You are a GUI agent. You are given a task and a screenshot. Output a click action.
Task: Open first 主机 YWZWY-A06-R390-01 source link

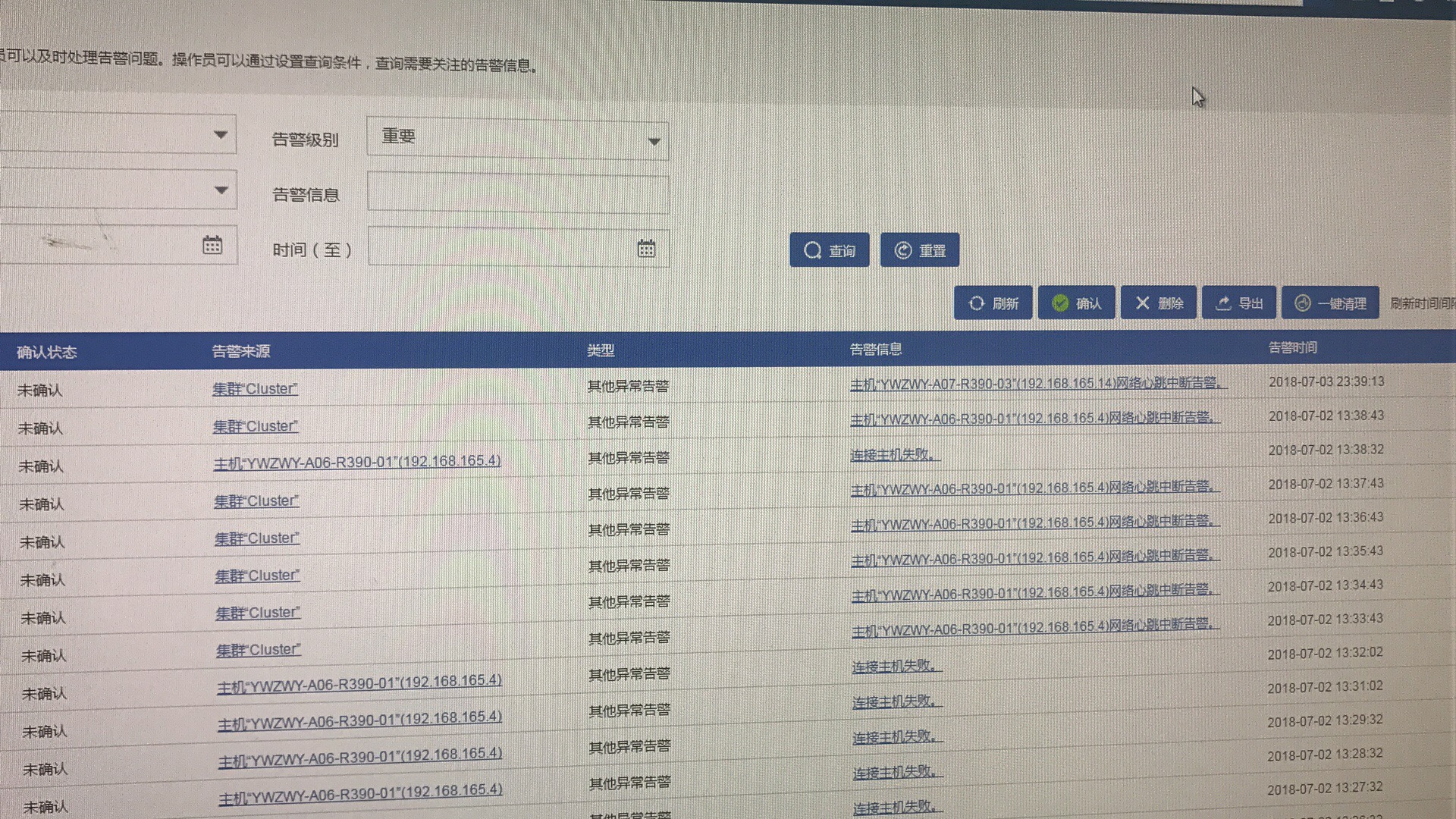click(x=356, y=462)
